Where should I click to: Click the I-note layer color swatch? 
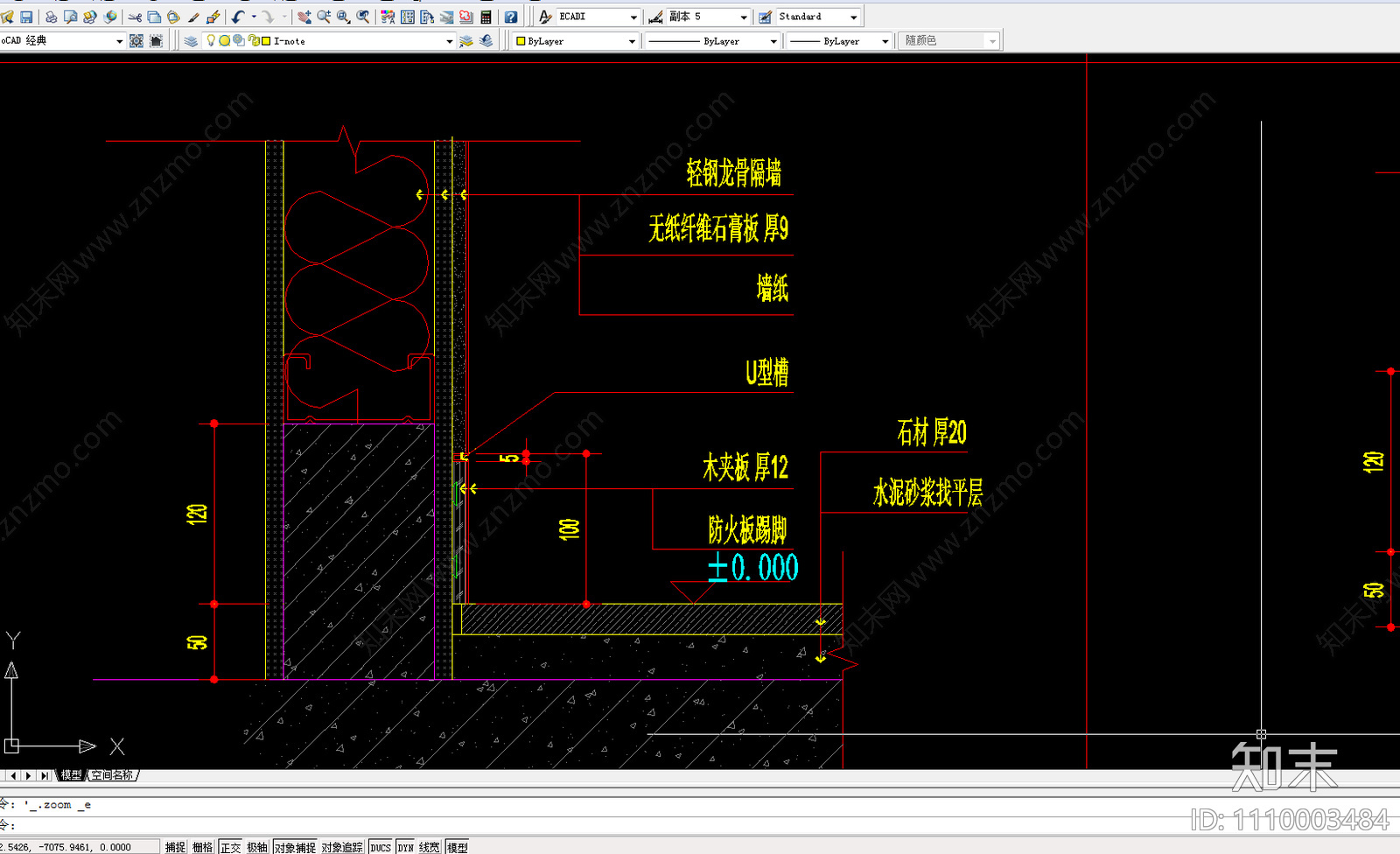point(266,41)
